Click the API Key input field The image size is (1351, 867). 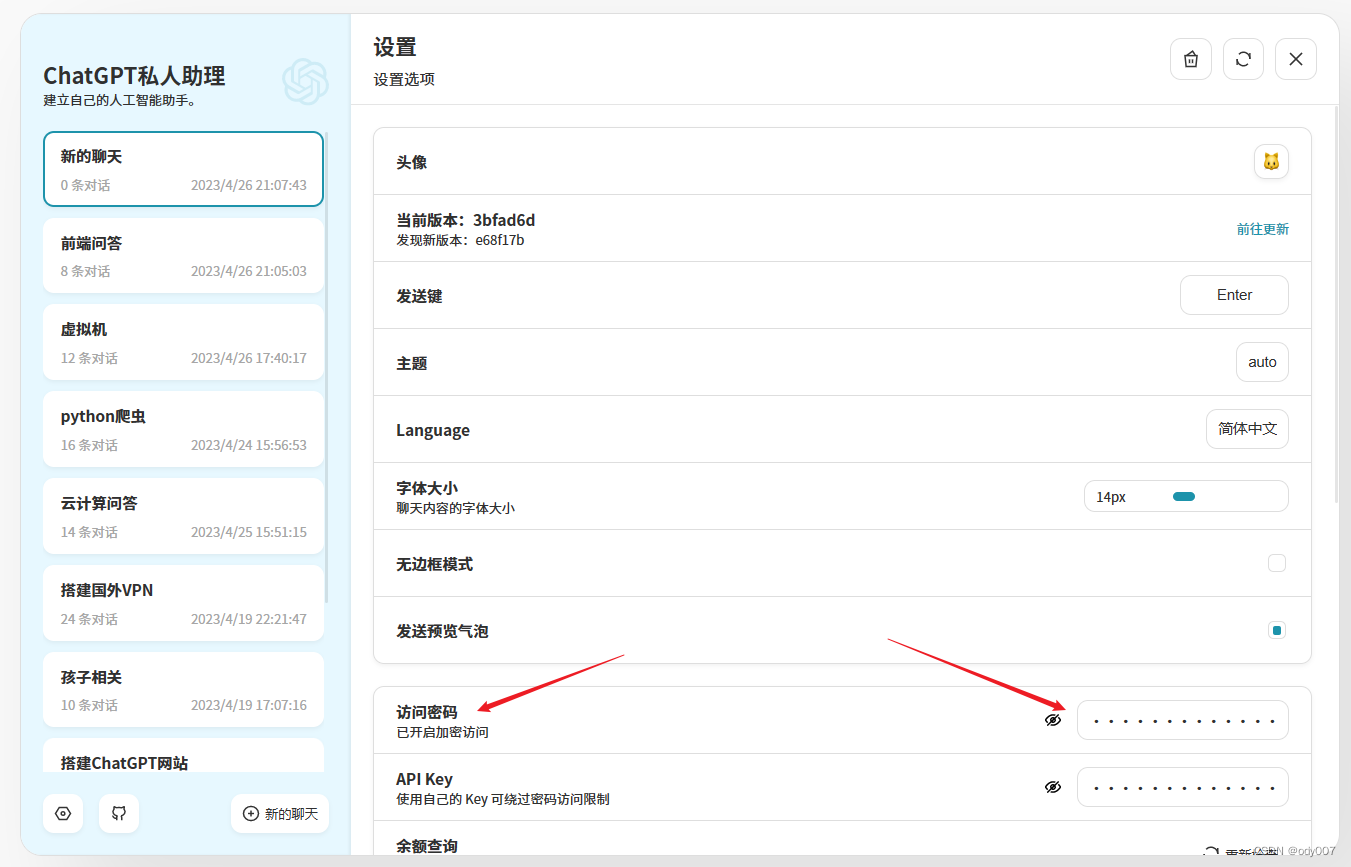pyautogui.click(x=1183, y=787)
